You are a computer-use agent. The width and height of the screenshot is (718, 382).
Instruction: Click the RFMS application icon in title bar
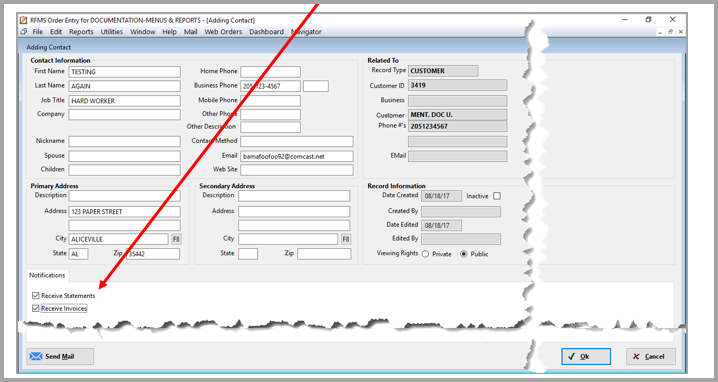pyautogui.click(x=24, y=20)
